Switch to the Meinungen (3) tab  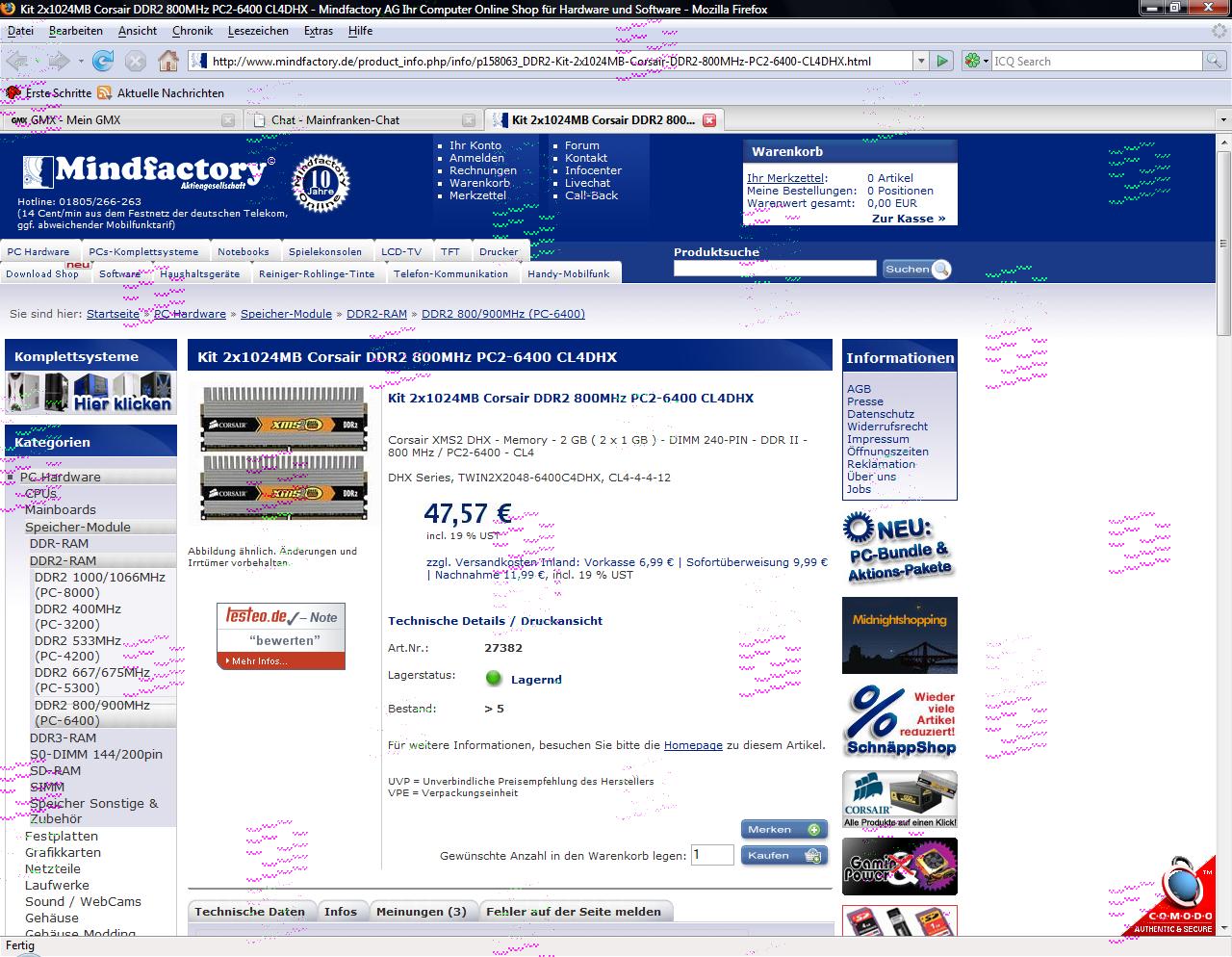click(x=422, y=912)
